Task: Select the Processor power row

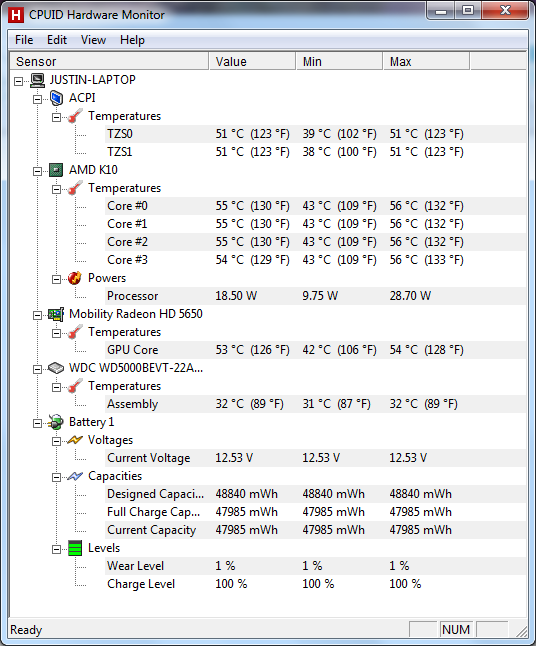Action: 315,296
